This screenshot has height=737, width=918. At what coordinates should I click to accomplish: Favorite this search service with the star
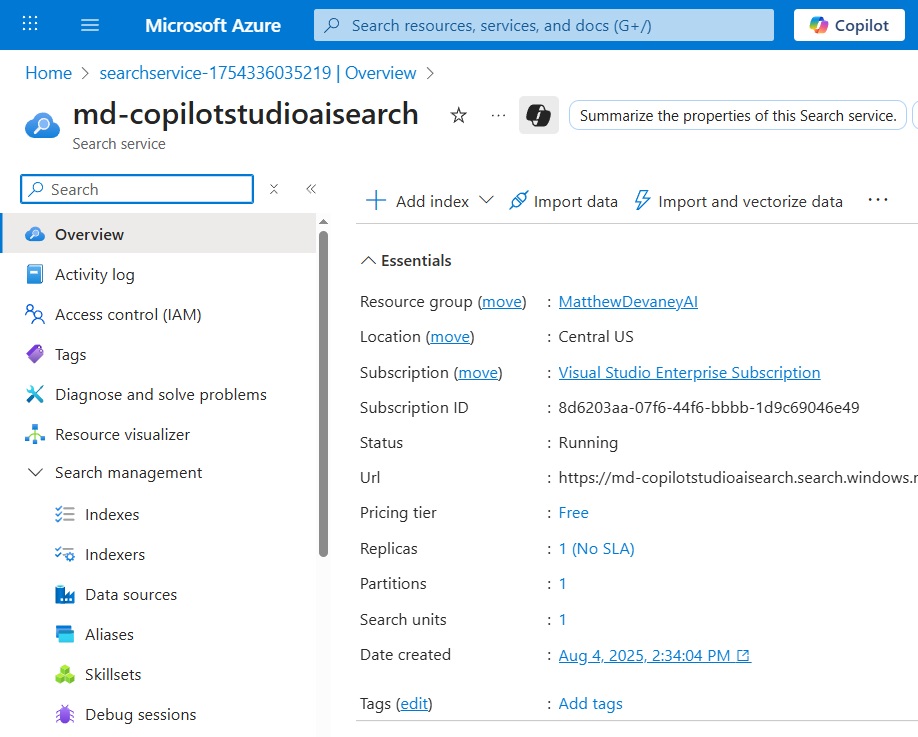(x=458, y=115)
